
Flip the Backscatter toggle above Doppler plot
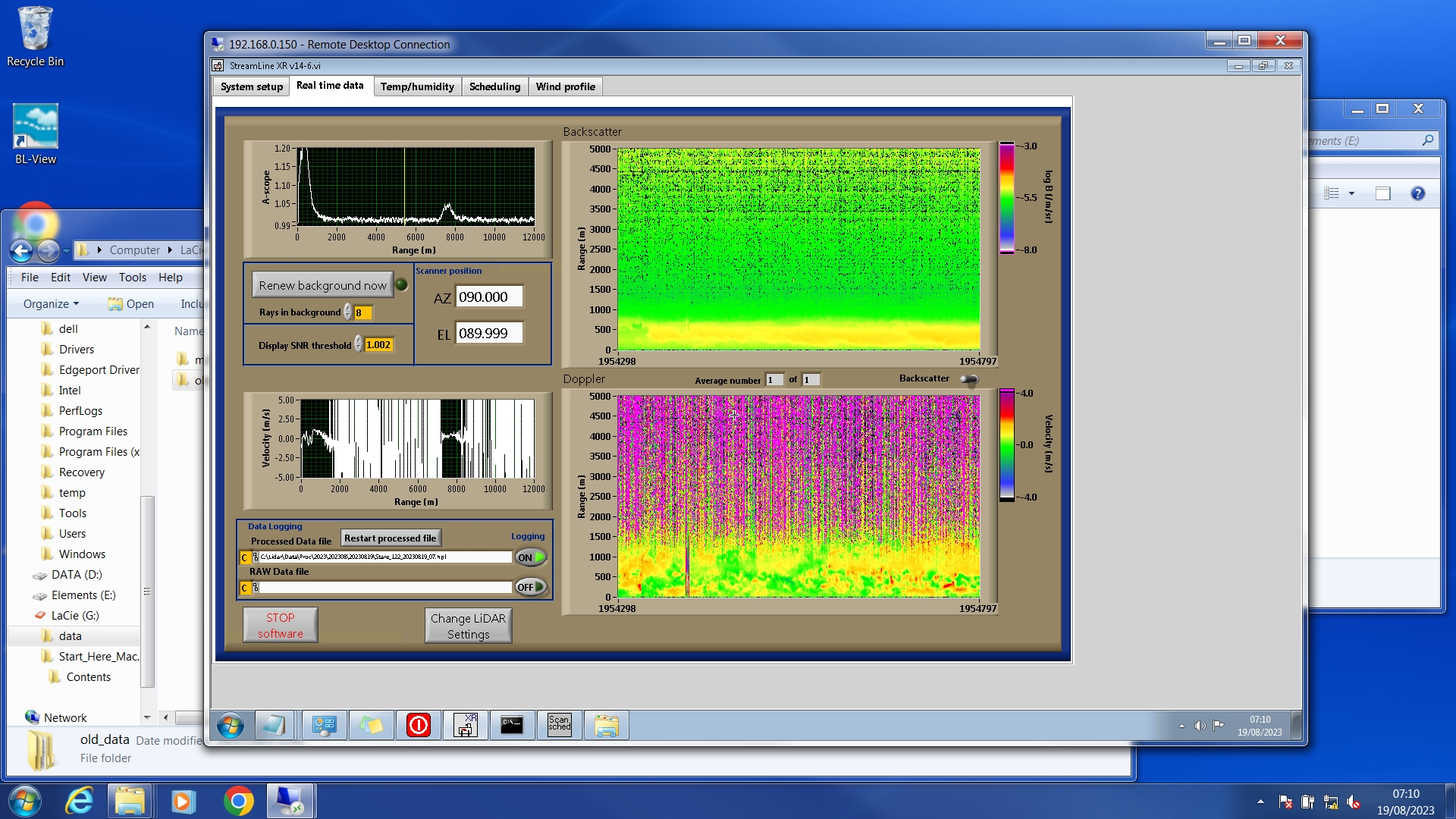[968, 379]
